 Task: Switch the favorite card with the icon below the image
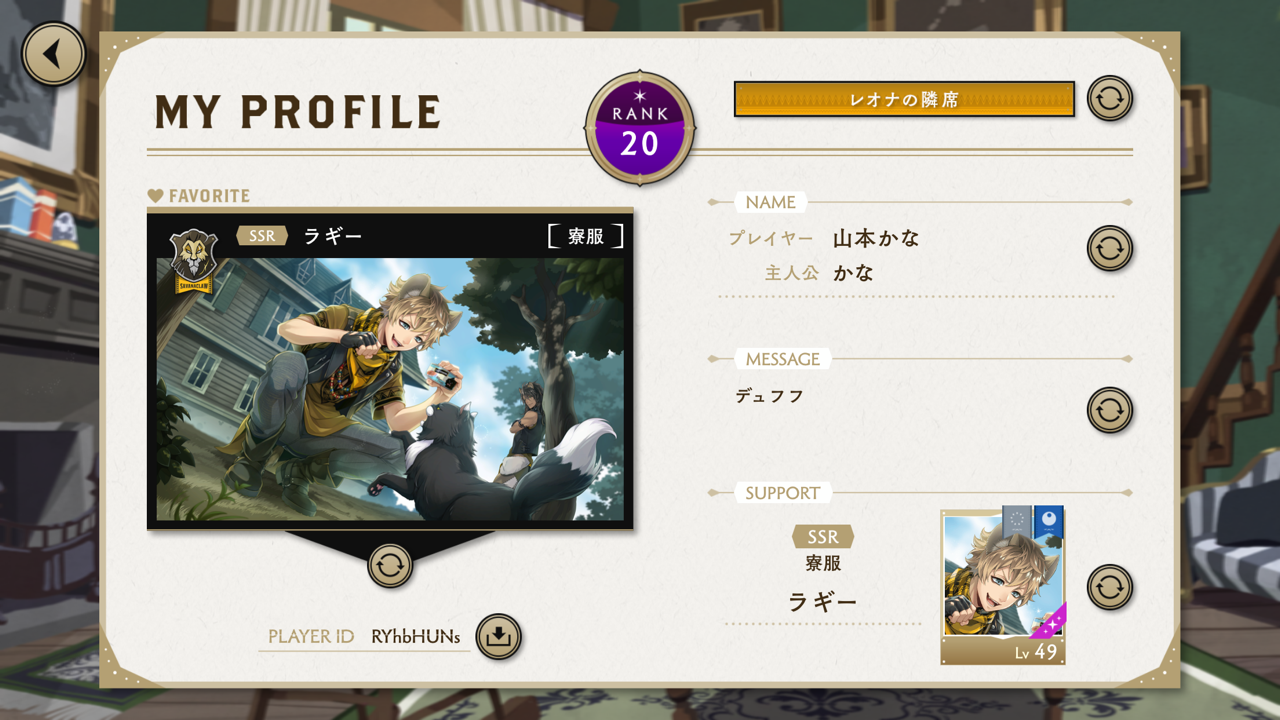pyautogui.click(x=390, y=565)
